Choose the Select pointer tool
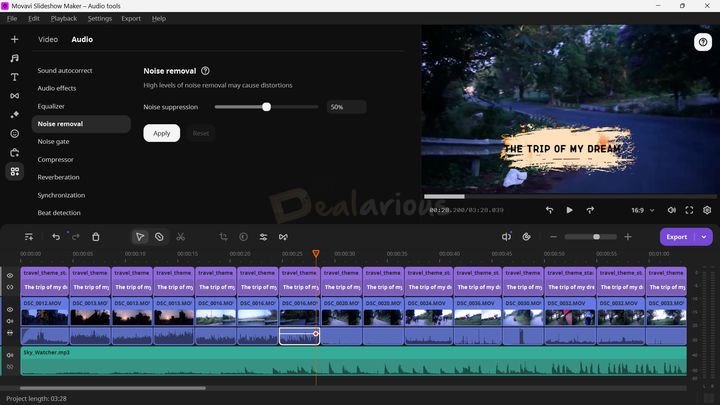720x405 pixels. 140,237
